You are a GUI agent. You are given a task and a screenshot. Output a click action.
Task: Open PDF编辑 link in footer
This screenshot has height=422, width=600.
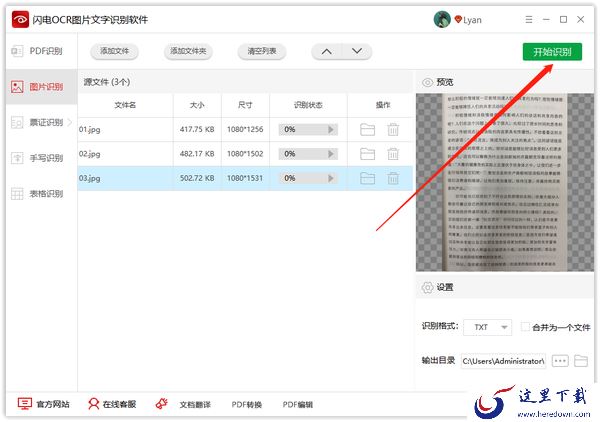click(298, 405)
